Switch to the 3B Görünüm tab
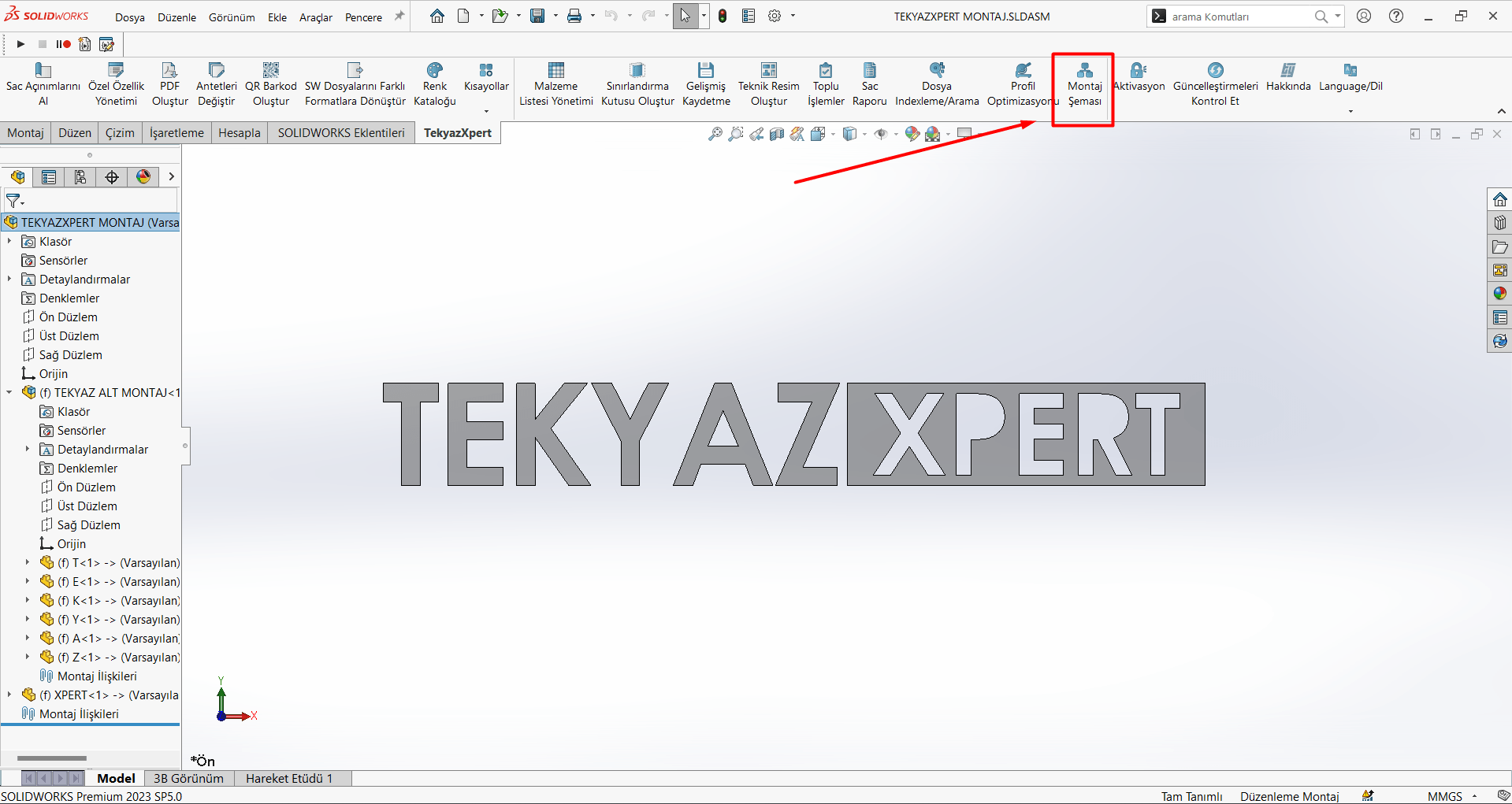The height and width of the screenshot is (804, 1512). tap(188, 778)
